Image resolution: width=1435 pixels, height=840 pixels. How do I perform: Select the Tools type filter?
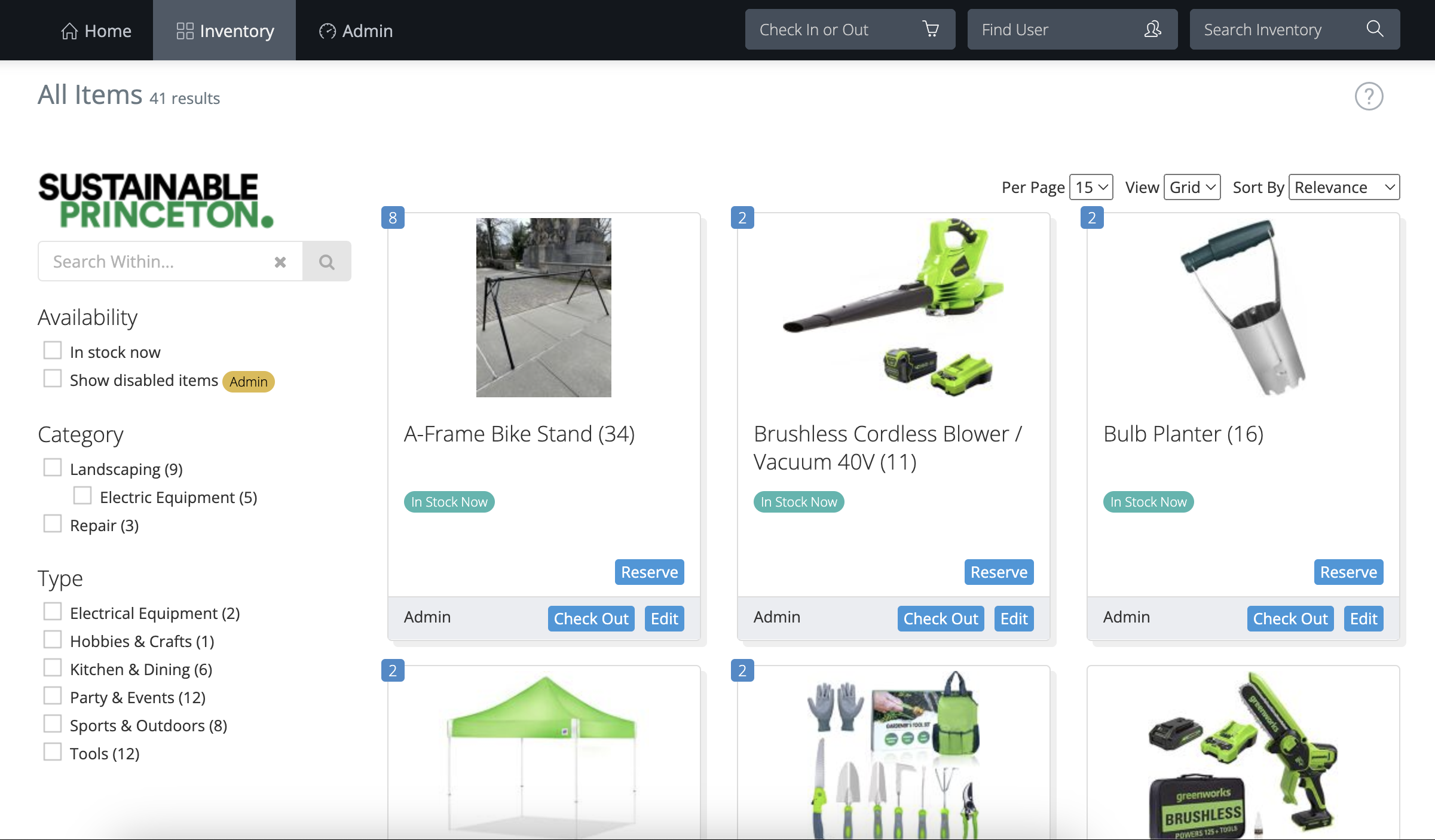(x=53, y=752)
